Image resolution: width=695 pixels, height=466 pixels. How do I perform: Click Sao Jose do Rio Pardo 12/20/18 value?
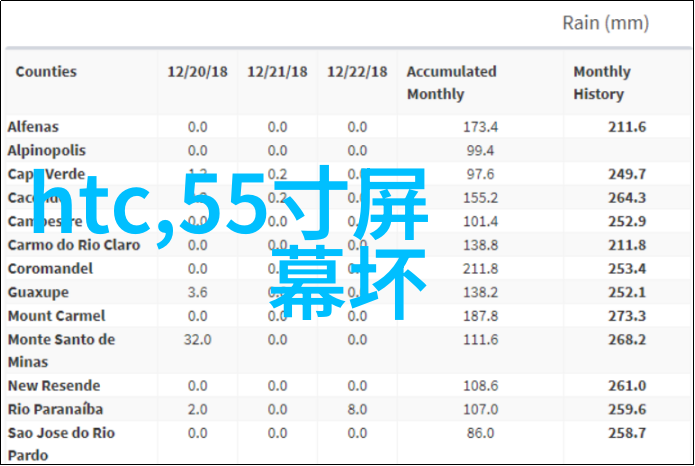click(197, 433)
